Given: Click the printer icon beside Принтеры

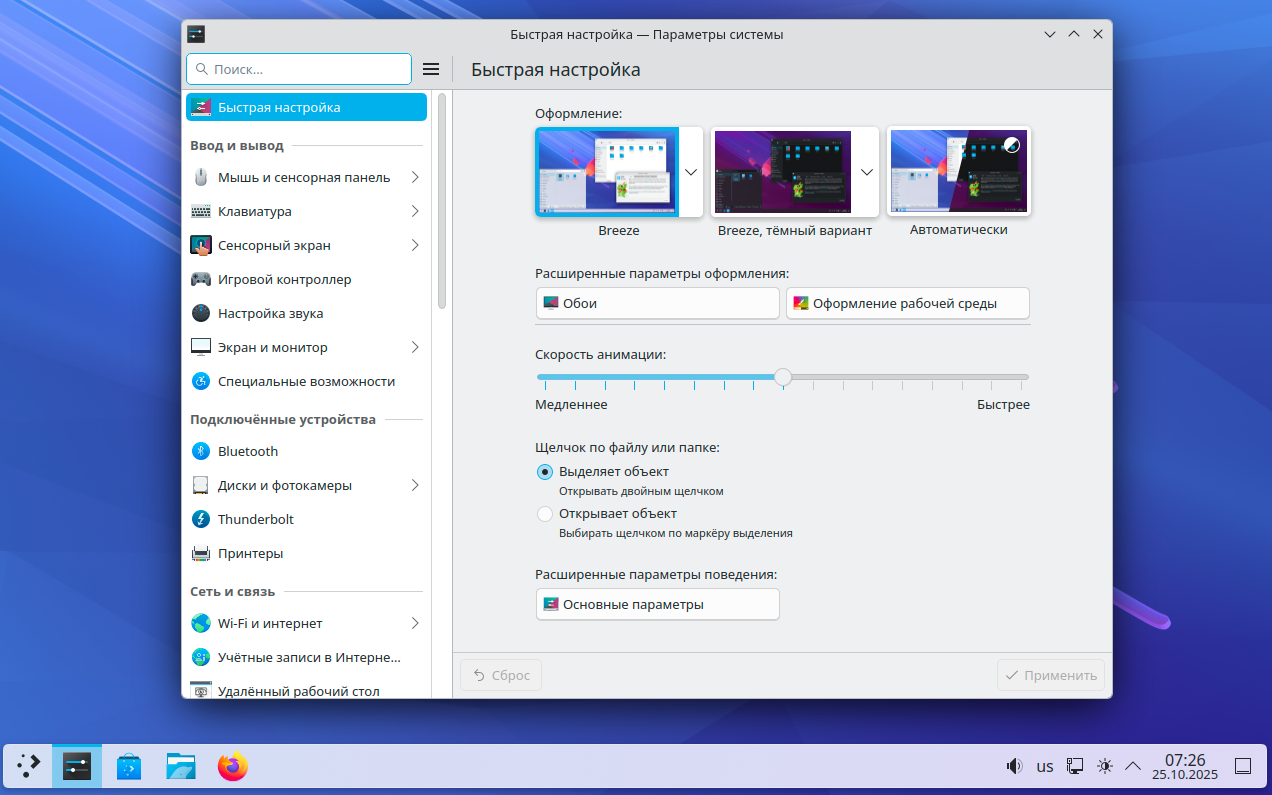Looking at the screenshot, I should coord(201,553).
